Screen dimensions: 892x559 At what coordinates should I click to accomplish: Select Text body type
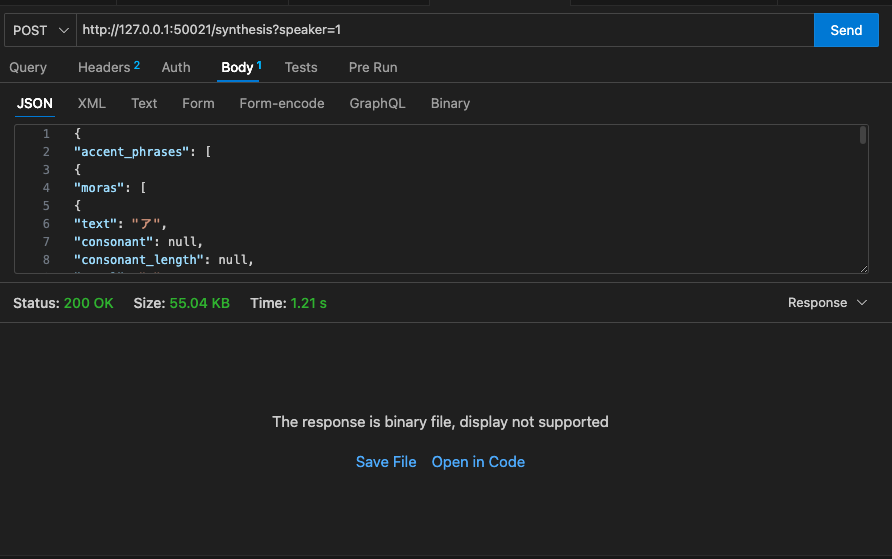(x=144, y=103)
